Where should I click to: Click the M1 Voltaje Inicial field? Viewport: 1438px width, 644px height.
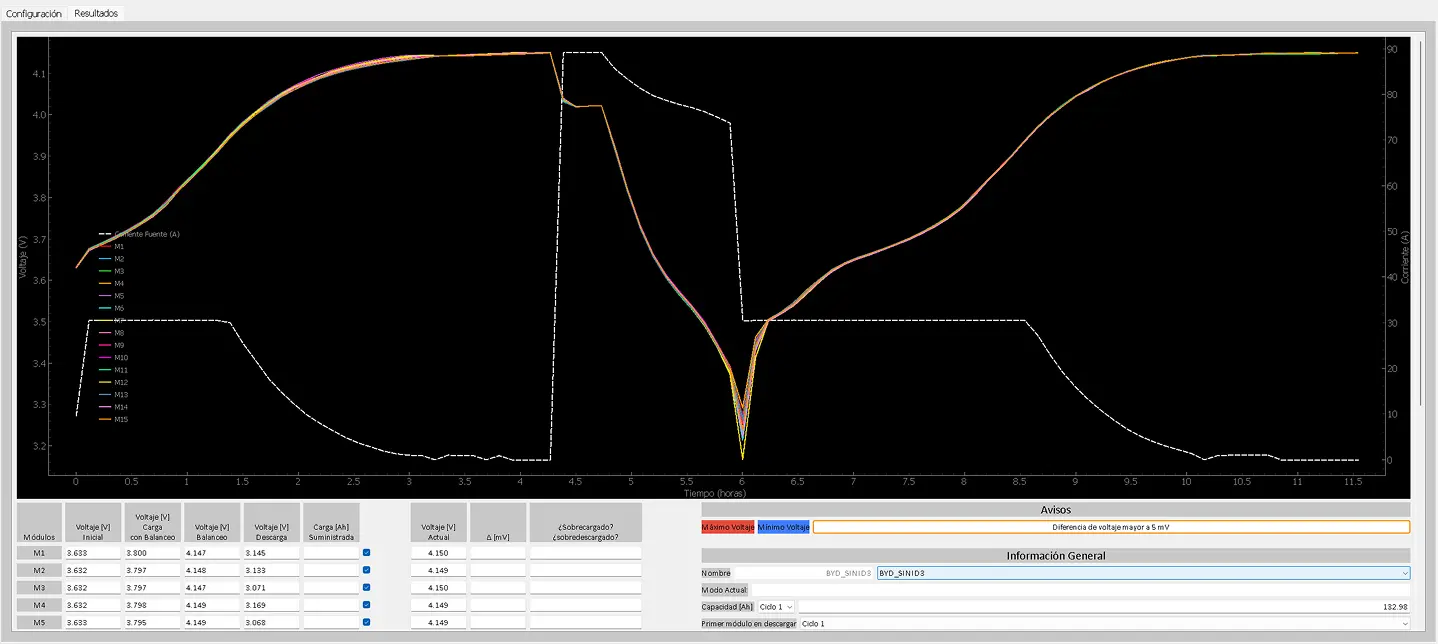point(92,552)
